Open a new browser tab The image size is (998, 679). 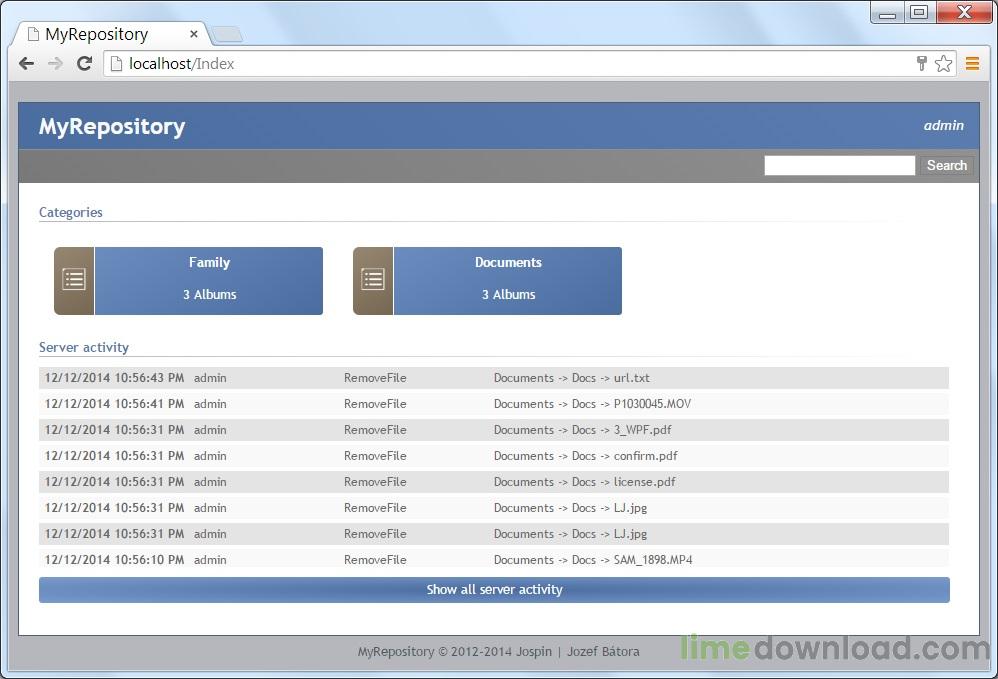coord(228,33)
